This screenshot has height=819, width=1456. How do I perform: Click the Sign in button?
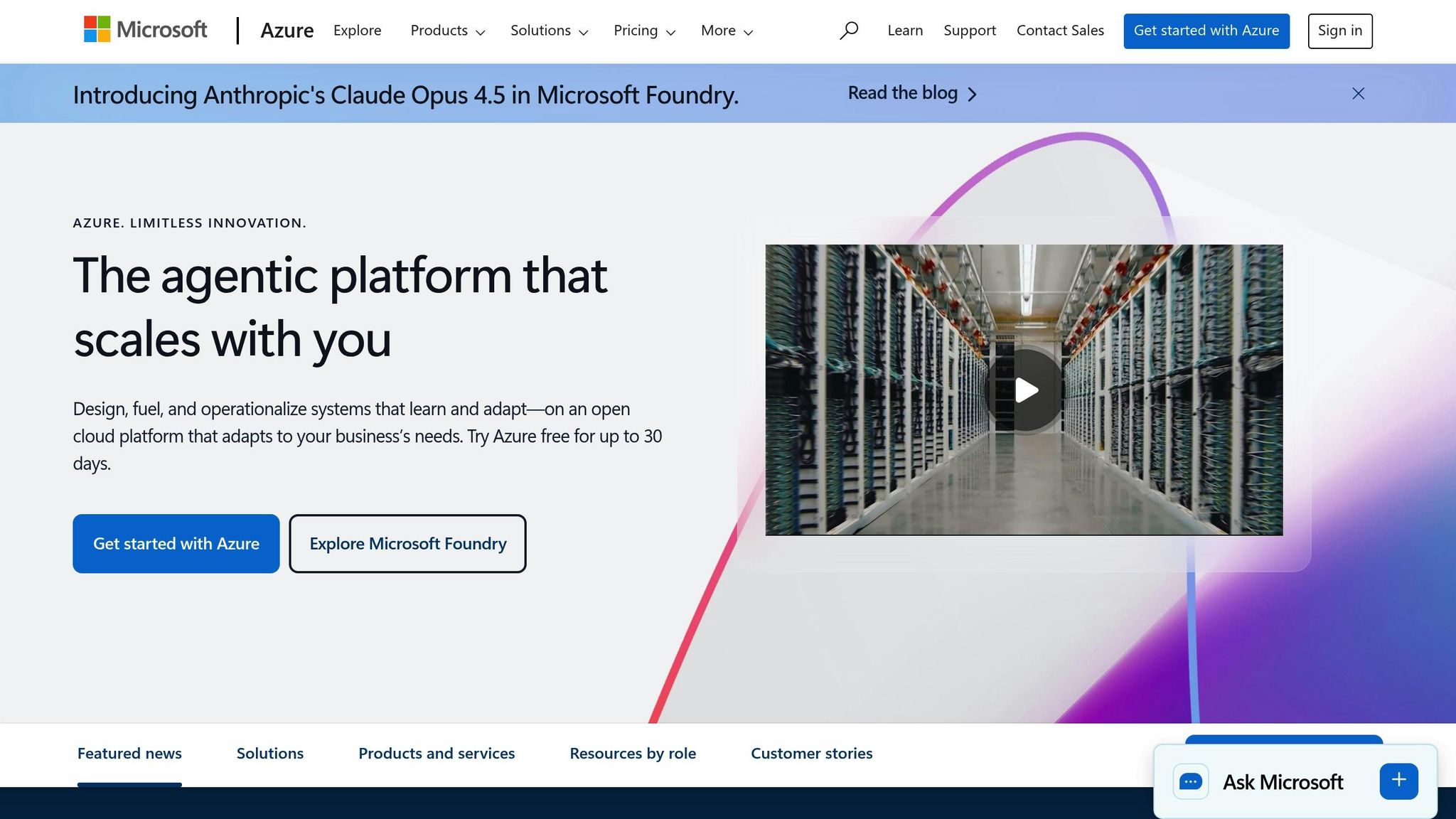click(x=1339, y=31)
